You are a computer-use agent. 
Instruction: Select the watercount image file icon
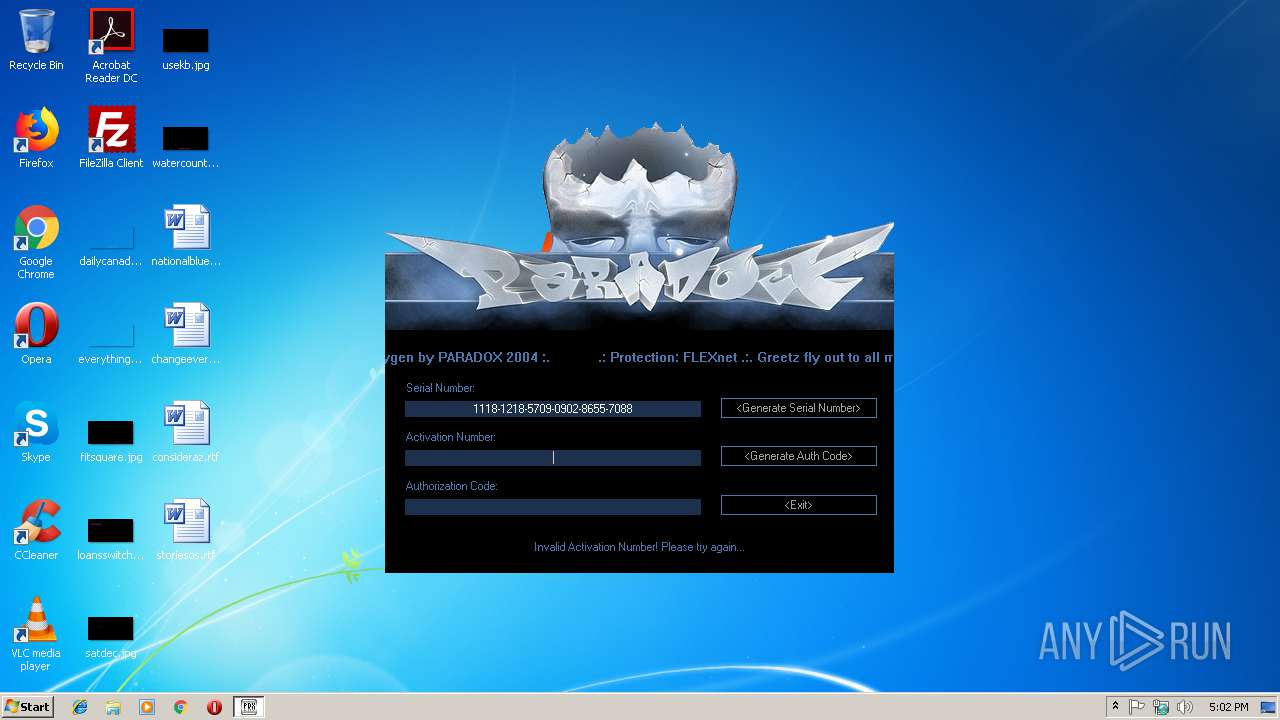(x=186, y=146)
